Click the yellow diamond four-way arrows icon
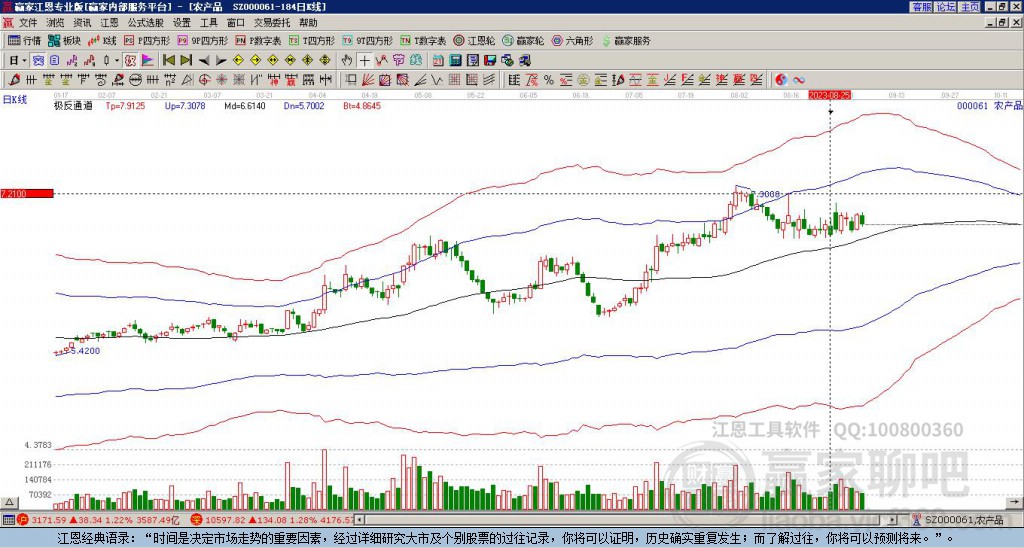 pos(325,61)
